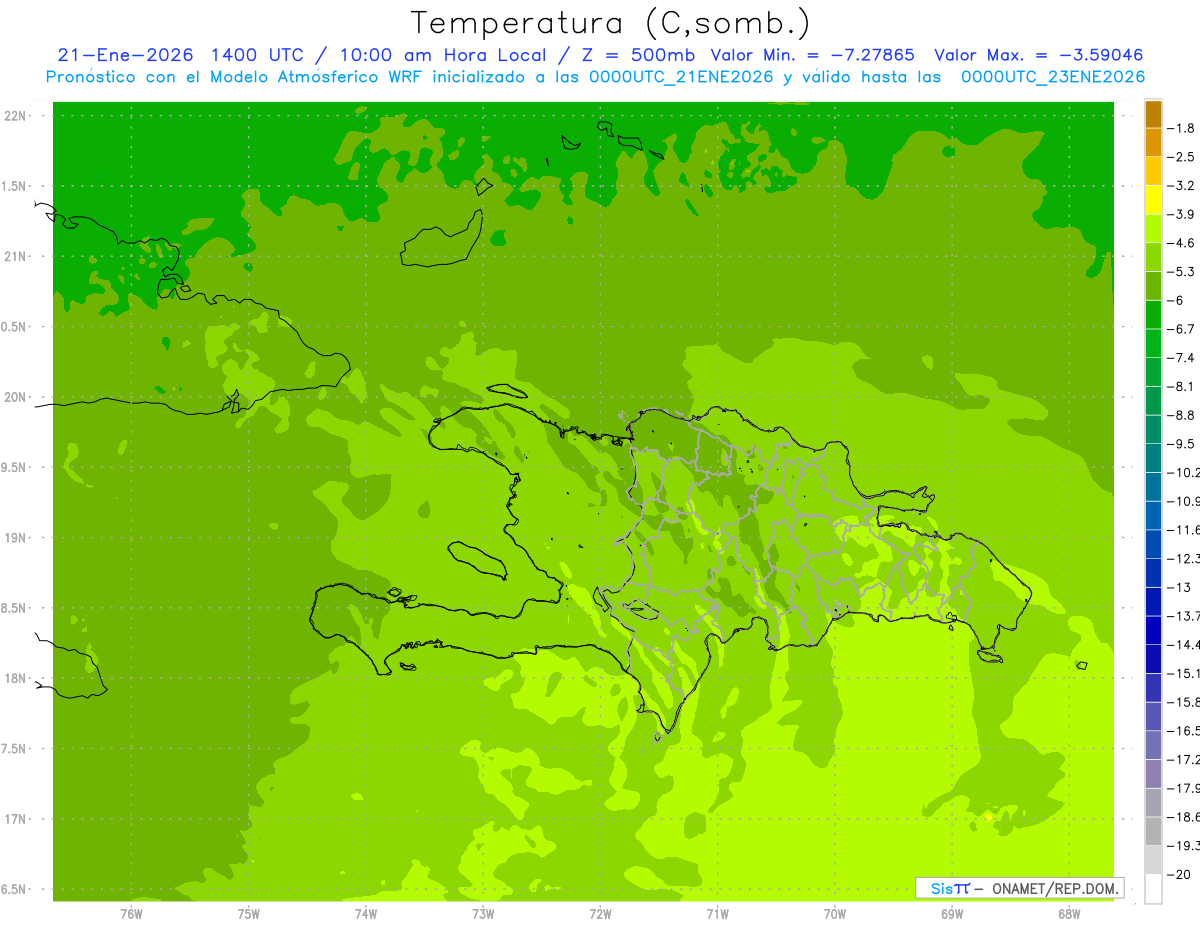Select the 'Z = 500mb' level label
The width and height of the screenshot is (1200, 927).
(x=639, y=55)
